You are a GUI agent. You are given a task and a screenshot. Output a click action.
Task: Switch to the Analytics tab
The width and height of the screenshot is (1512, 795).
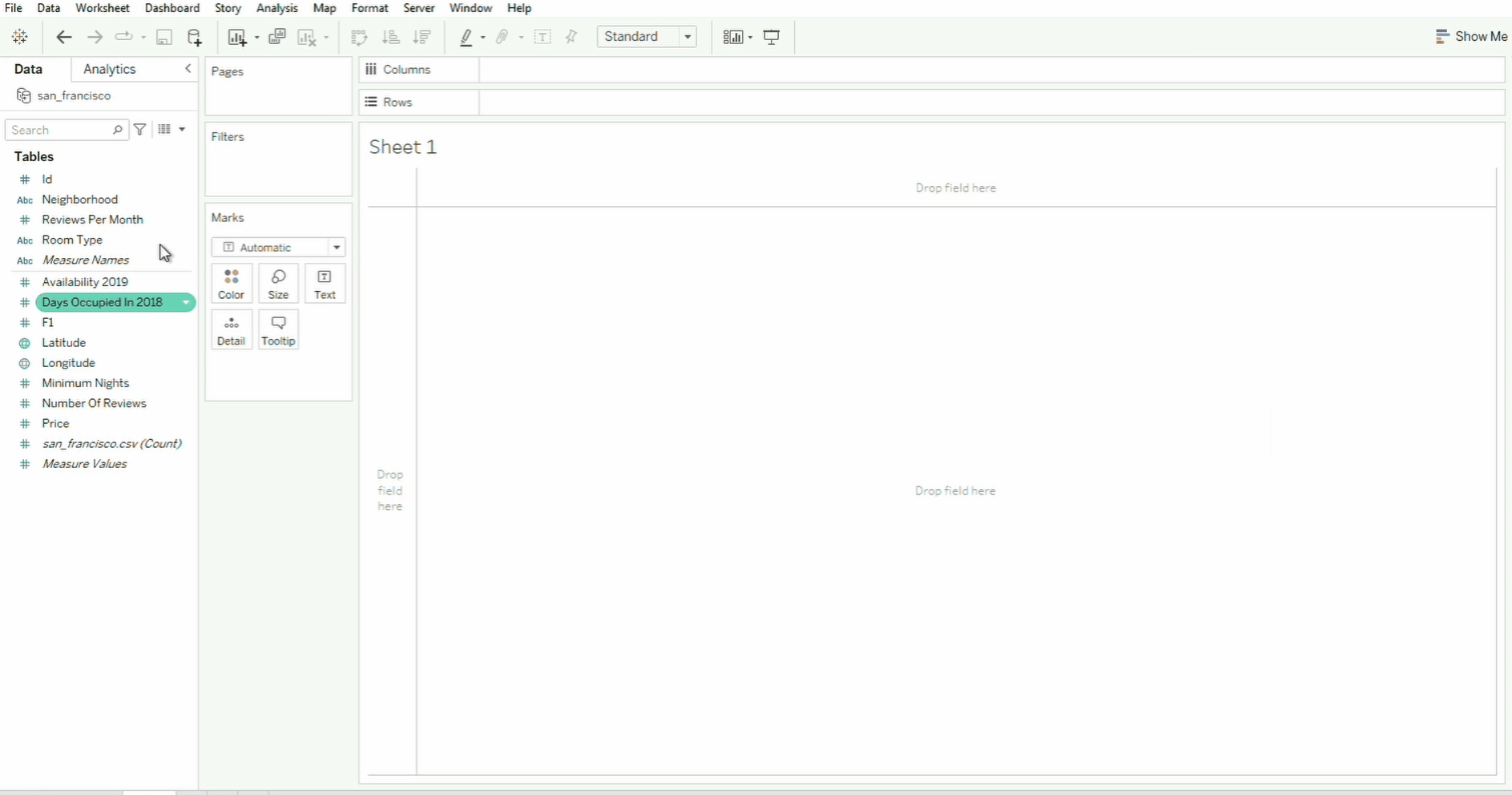pyautogui.click(x=110, y=69)
